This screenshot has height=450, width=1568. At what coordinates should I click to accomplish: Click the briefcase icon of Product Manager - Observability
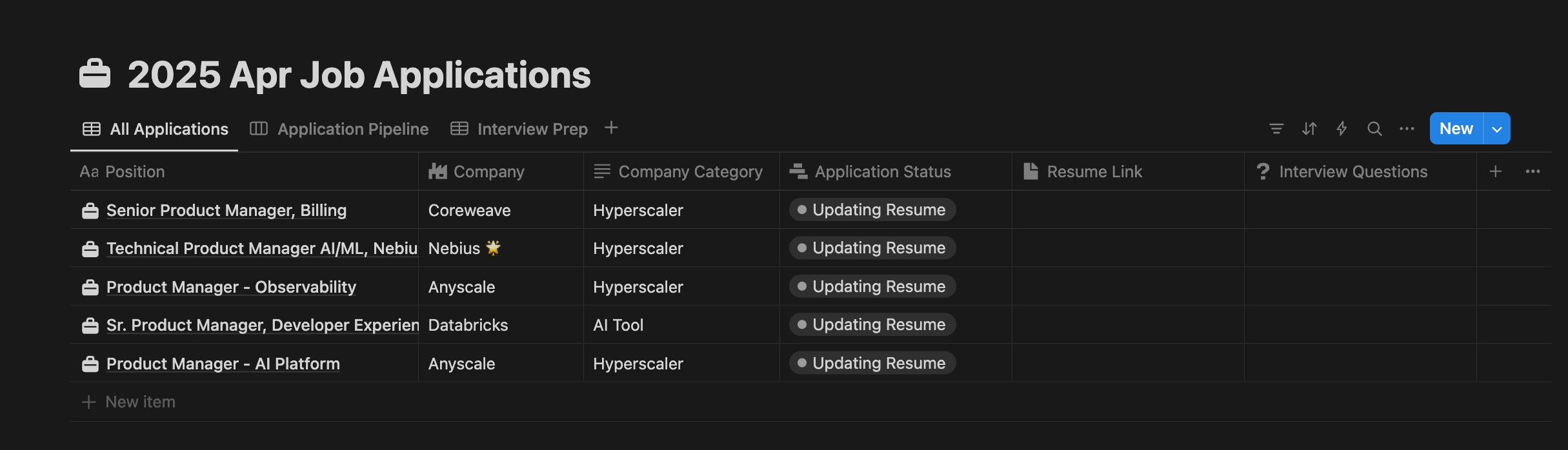click(x=90, y=288)
